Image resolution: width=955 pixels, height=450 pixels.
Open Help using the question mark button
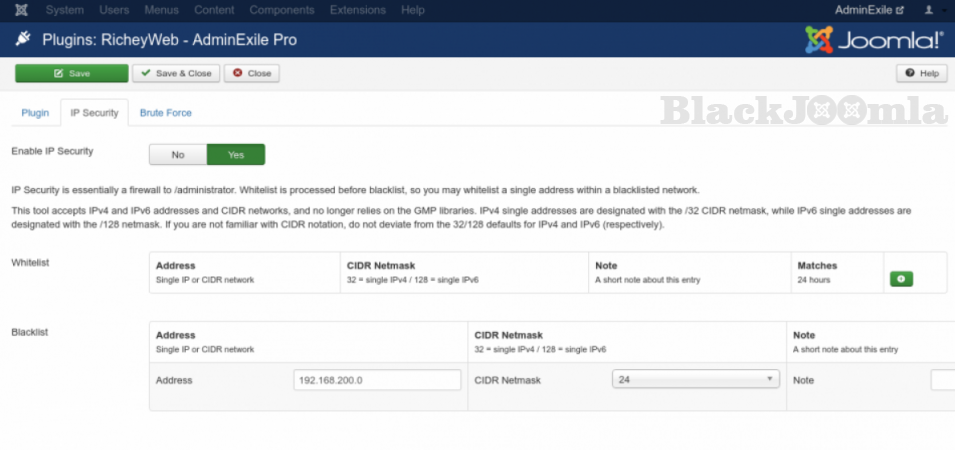(921, 73)
